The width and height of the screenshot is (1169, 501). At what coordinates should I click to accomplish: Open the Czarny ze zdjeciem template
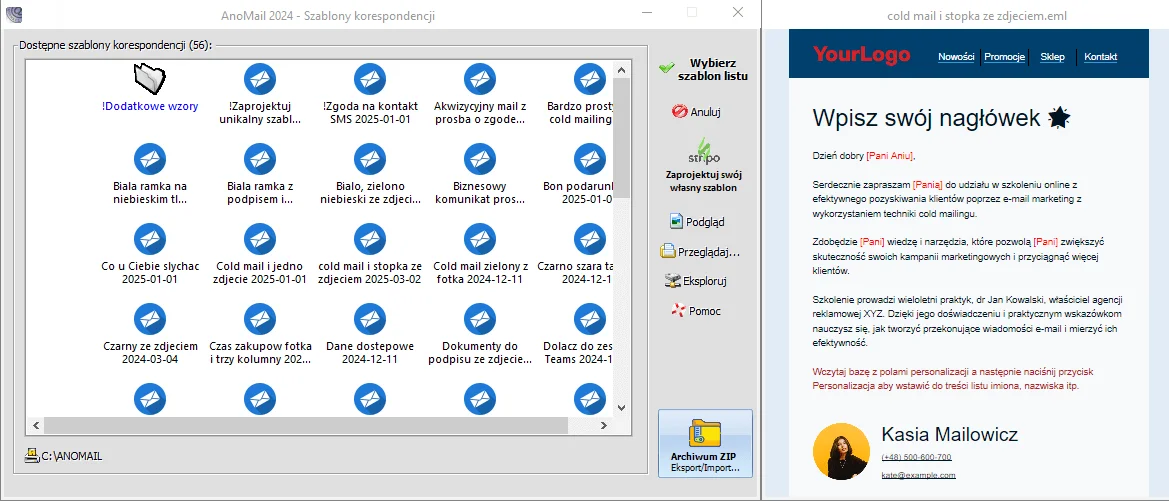150,318
